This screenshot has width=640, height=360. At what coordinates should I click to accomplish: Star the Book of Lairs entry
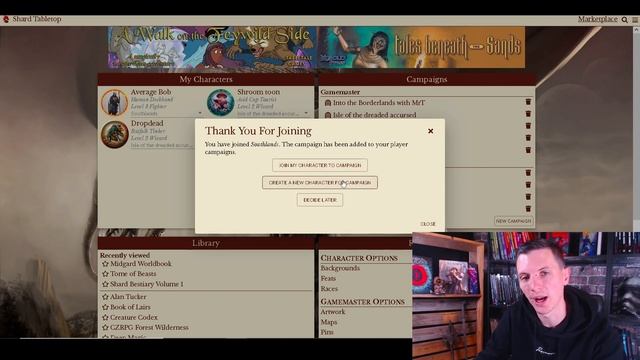[105, 307]
